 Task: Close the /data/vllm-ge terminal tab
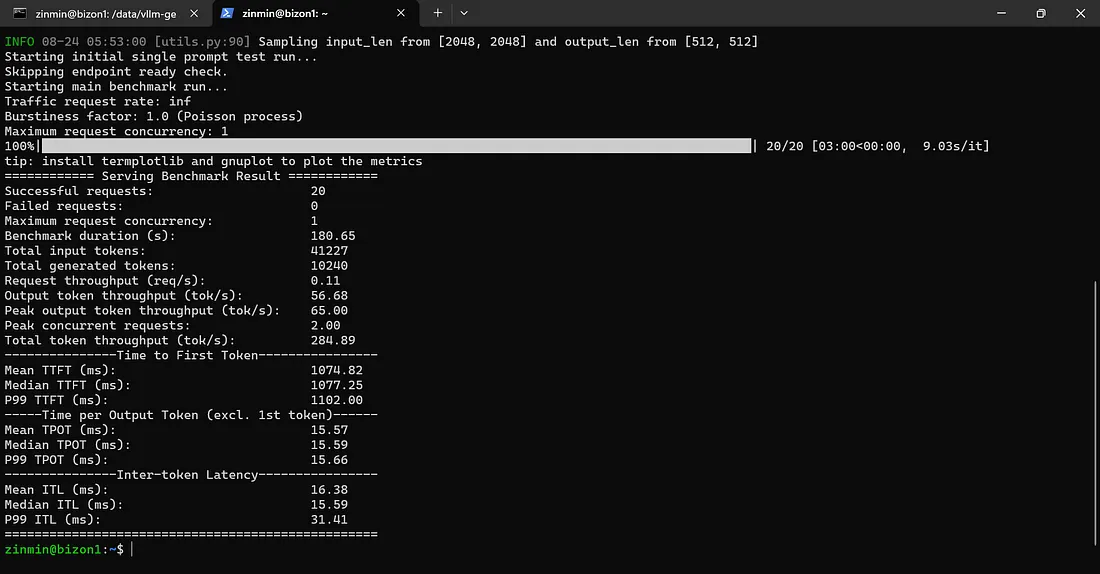click(x=194, y=13)
